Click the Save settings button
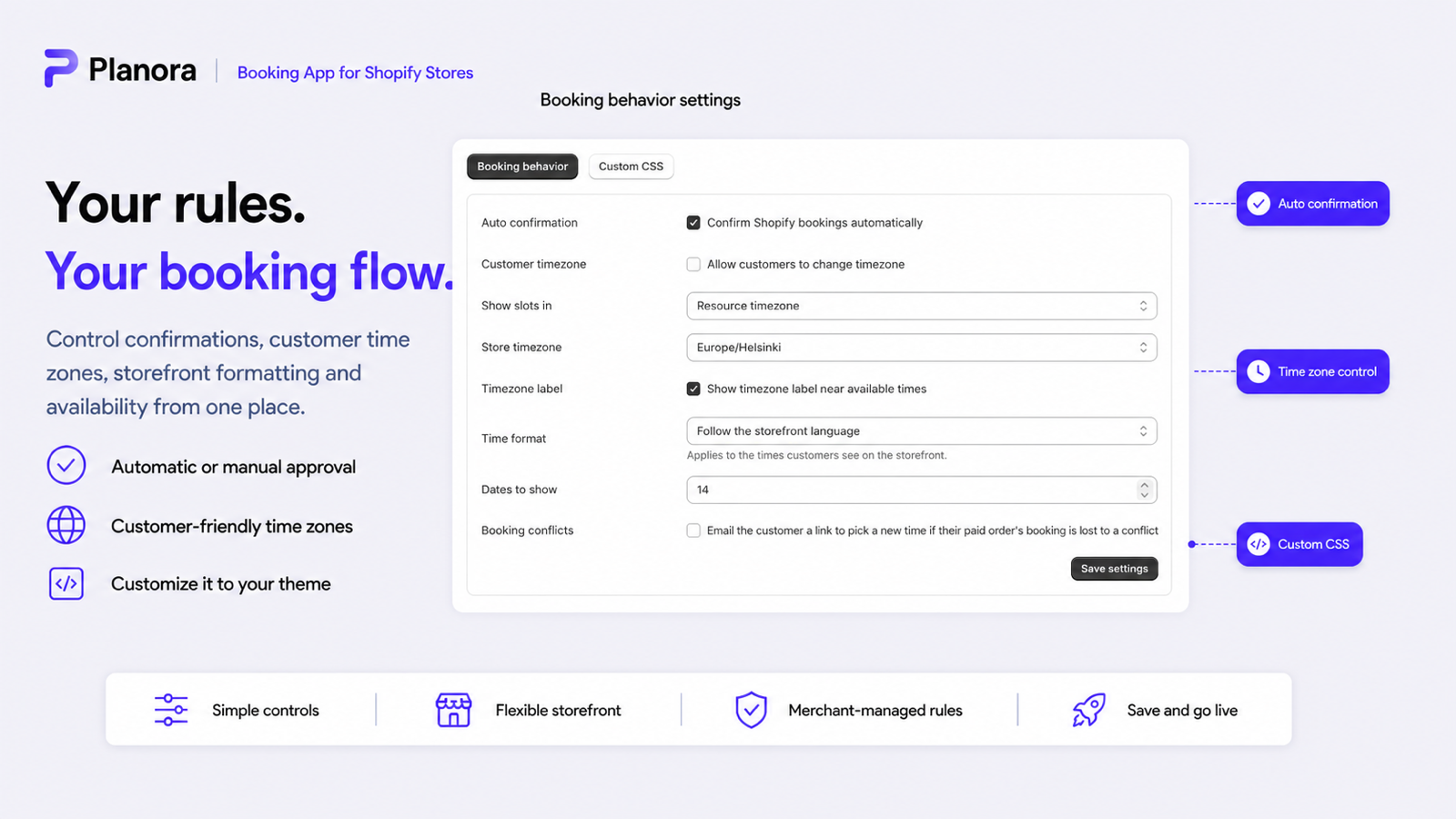This screenshot has width=1456, height=819. [x=1115, y=569]
